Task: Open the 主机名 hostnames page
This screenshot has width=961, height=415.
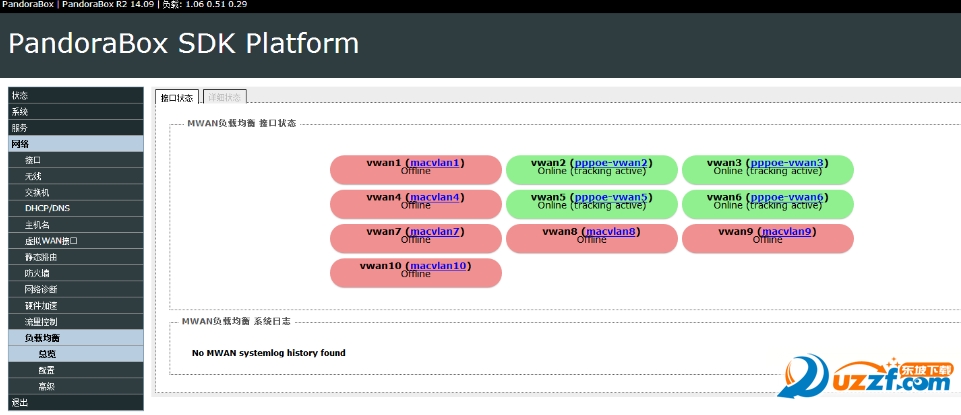Action: (x=76, y=224)
